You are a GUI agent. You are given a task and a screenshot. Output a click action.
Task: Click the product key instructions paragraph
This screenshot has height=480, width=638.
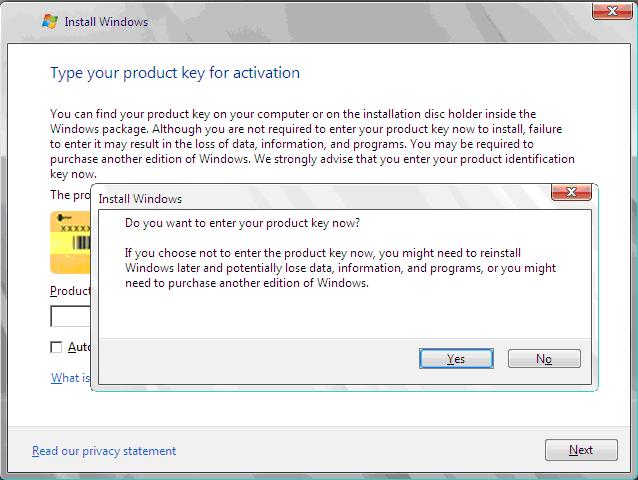coord(310,144)
